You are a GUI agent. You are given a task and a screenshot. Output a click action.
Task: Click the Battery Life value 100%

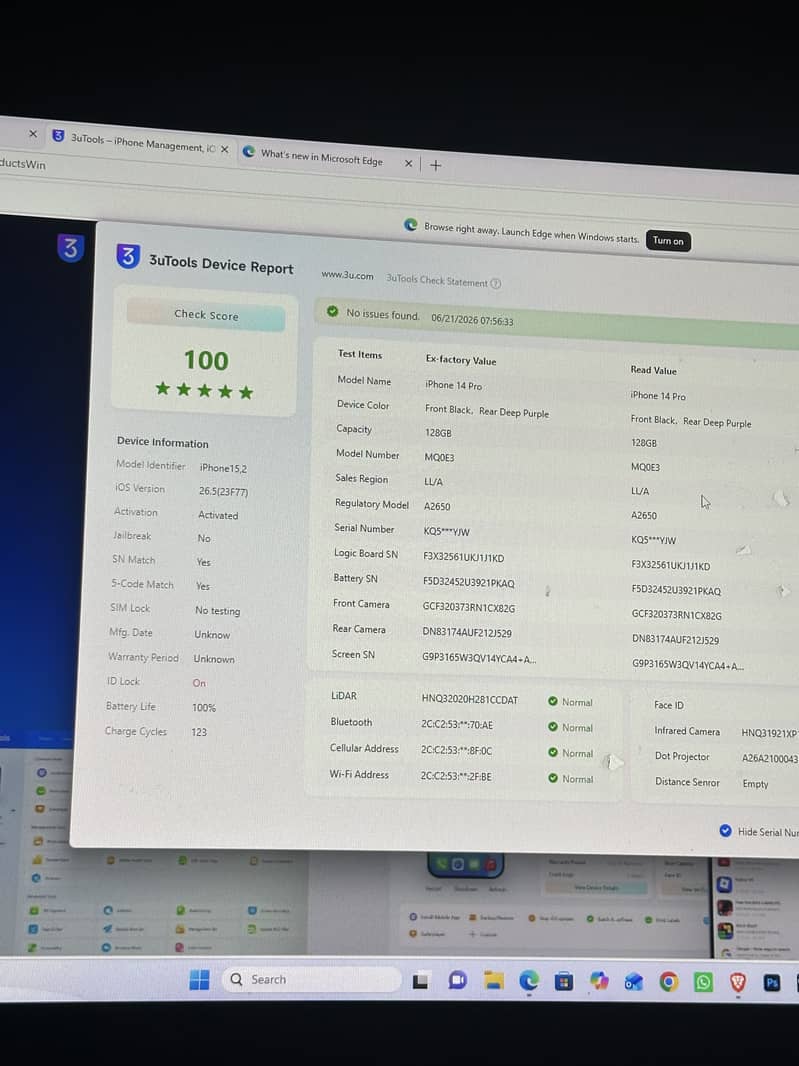tap(204, 708)
